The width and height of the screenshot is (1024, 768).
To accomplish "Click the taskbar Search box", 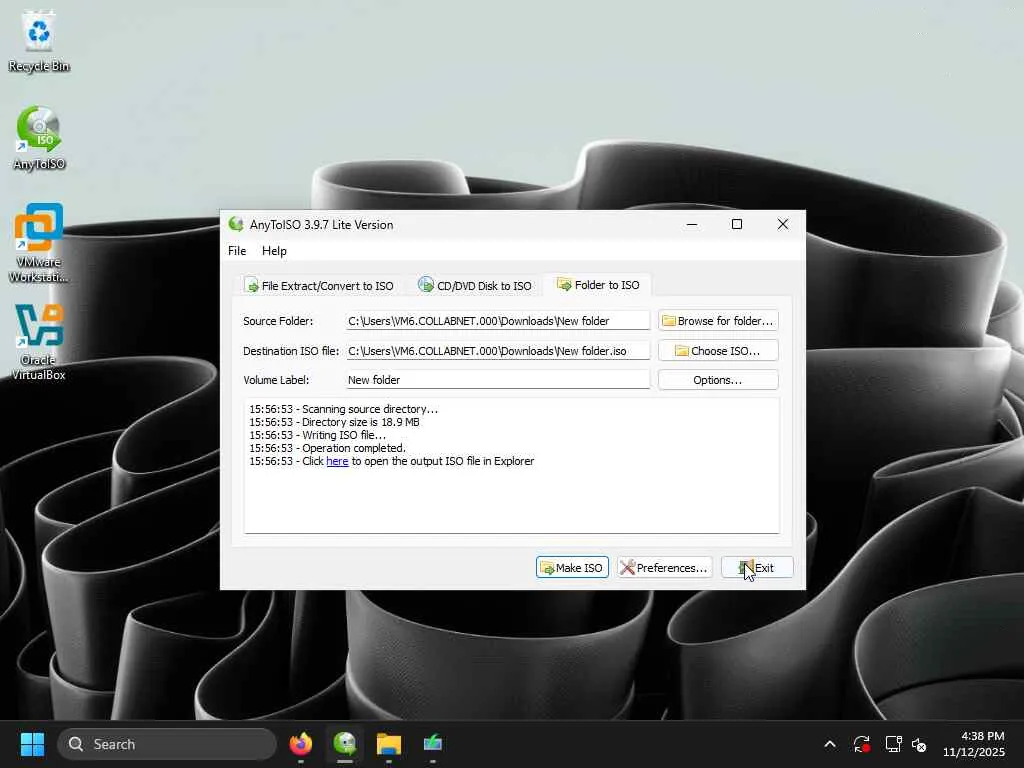I will [167, 744].
